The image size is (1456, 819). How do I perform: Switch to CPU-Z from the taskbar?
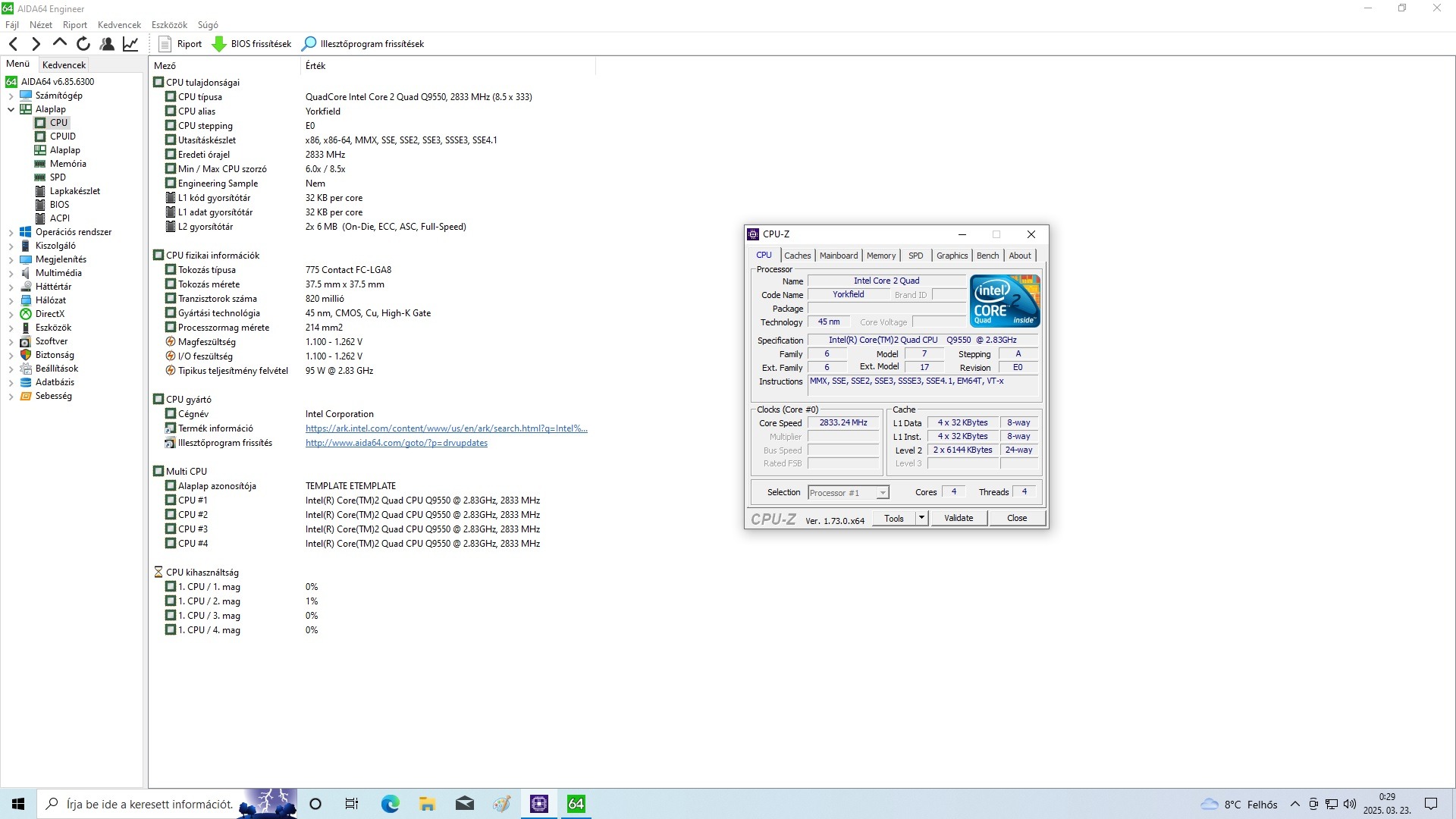click(539, 804)
